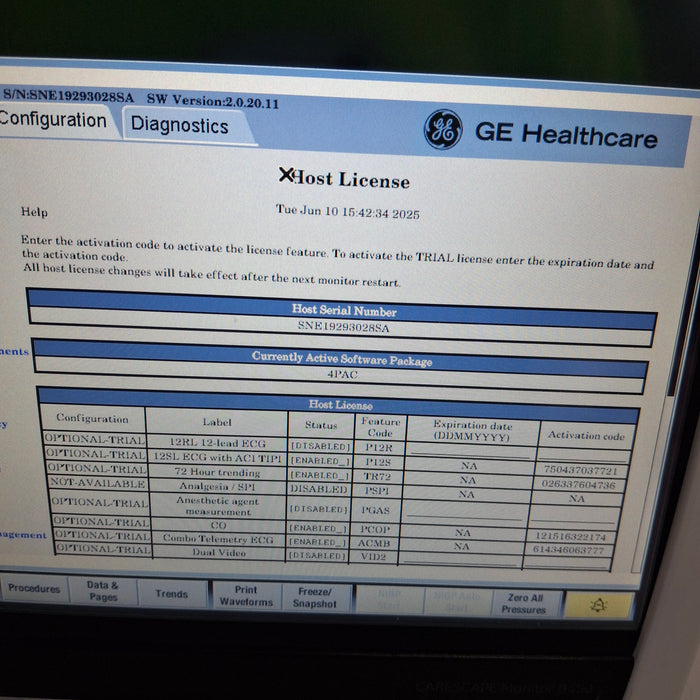
Task: Click the Currently Active Software Package header
Action: tap(342, 359)
